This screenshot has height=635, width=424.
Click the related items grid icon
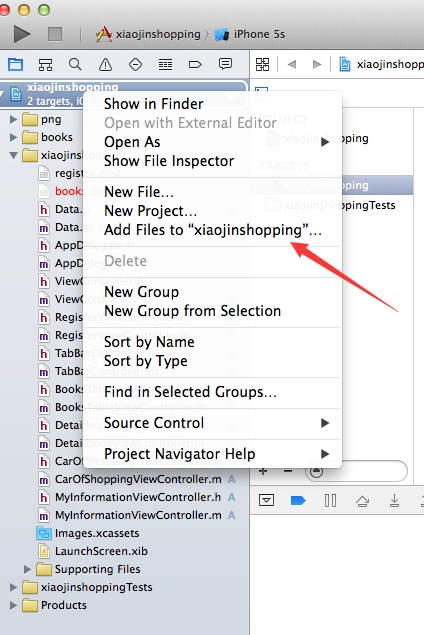pos(262,64)
